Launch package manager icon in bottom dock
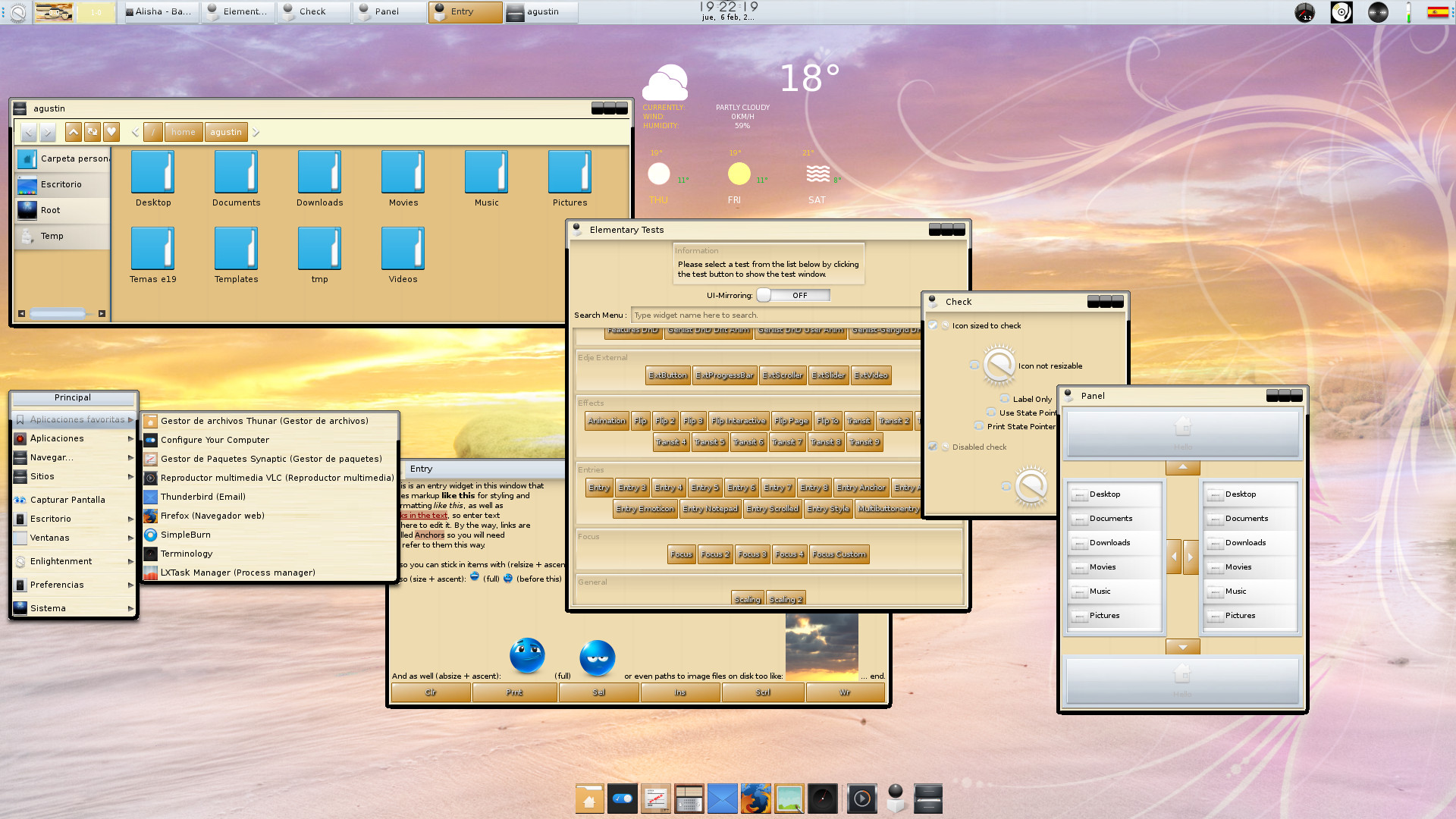Viewport: 1456px width, 819px height. pyautogui.click(x=656, y=799)
